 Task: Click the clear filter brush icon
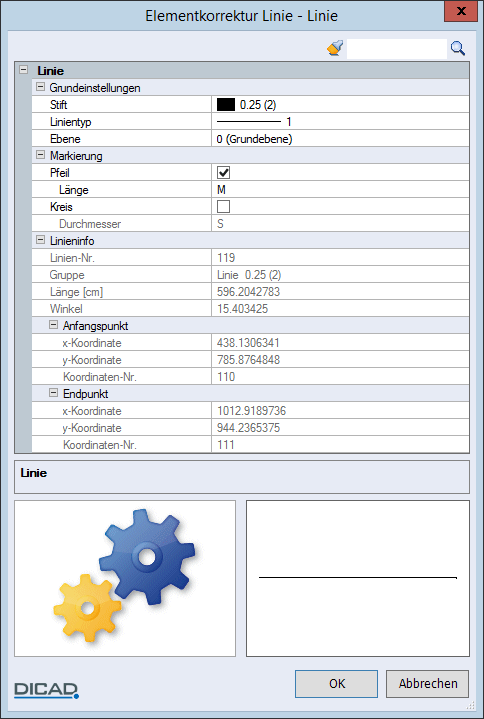(x=335, y=48)
